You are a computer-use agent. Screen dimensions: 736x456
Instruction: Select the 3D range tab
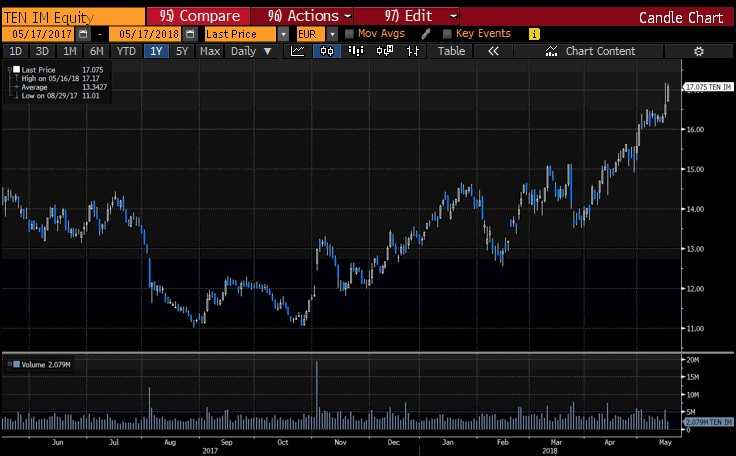pos(42,51)
